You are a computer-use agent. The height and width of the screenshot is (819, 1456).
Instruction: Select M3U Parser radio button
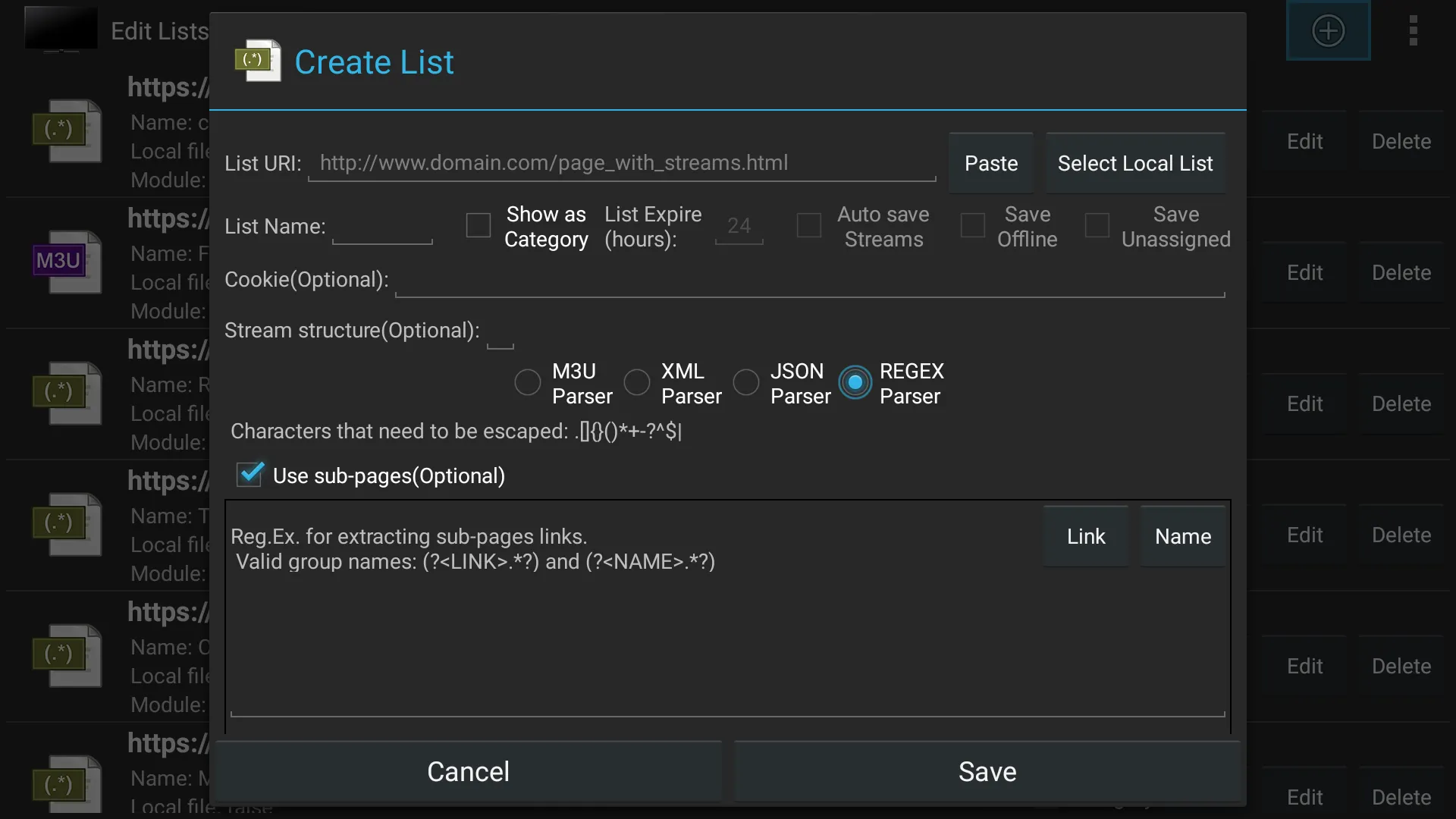[x=528, y=383]
